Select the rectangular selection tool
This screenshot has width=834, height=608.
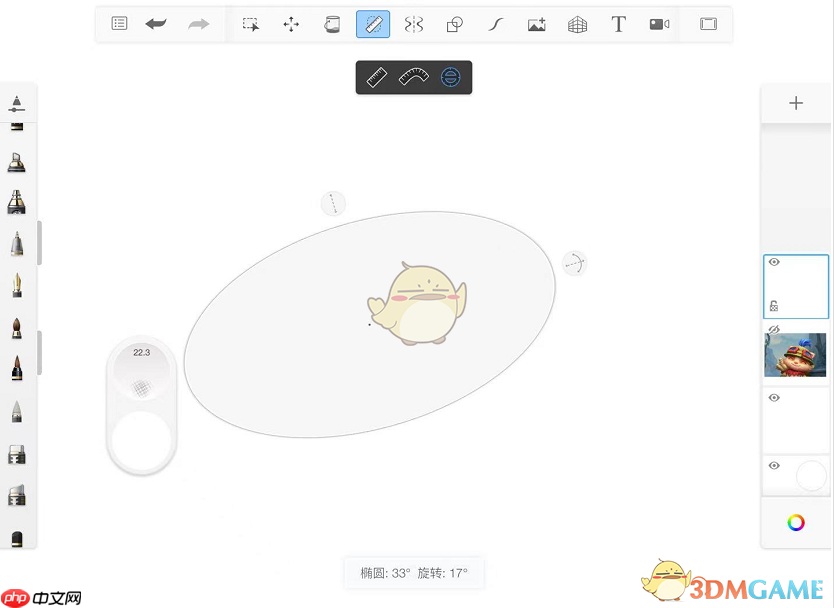coord(251,24)
